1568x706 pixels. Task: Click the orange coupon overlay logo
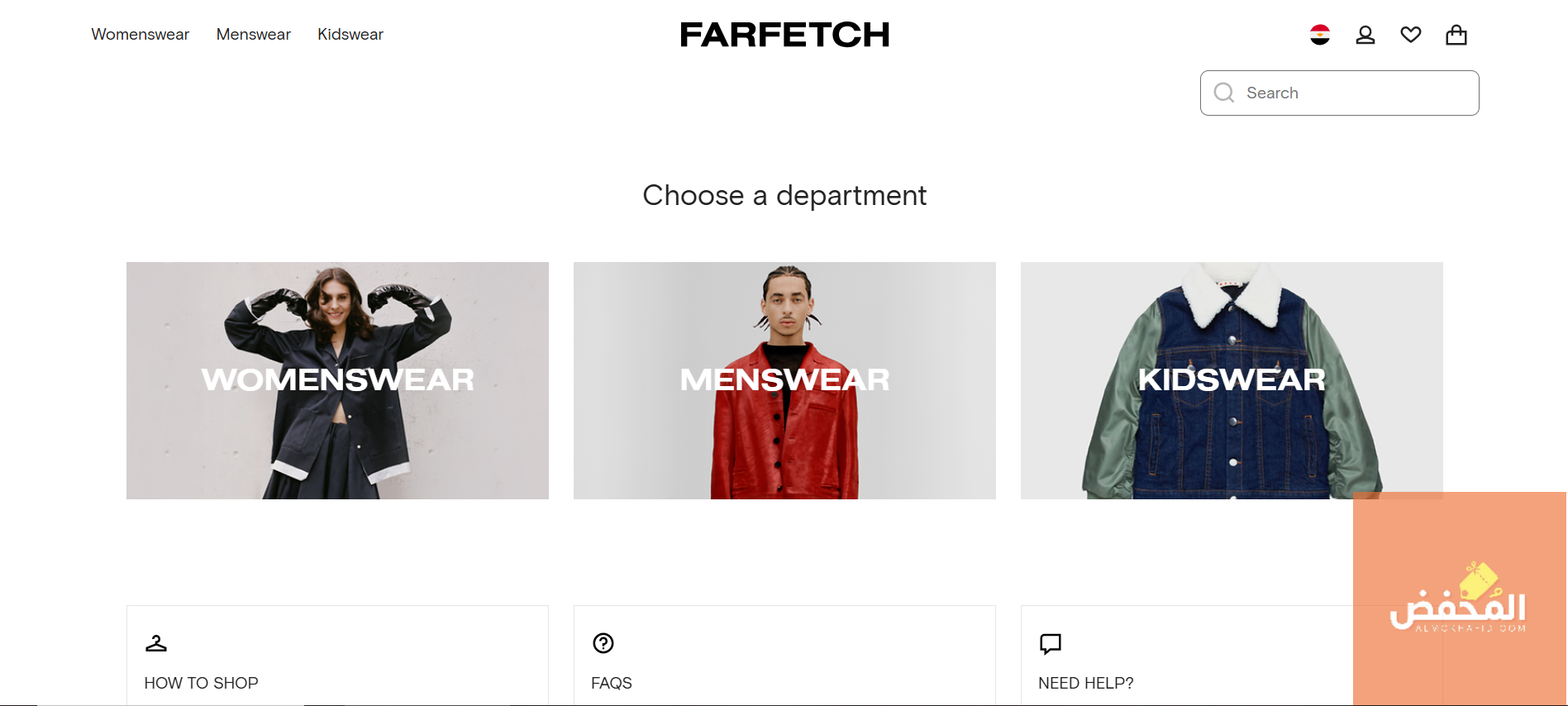[1460, 599]
